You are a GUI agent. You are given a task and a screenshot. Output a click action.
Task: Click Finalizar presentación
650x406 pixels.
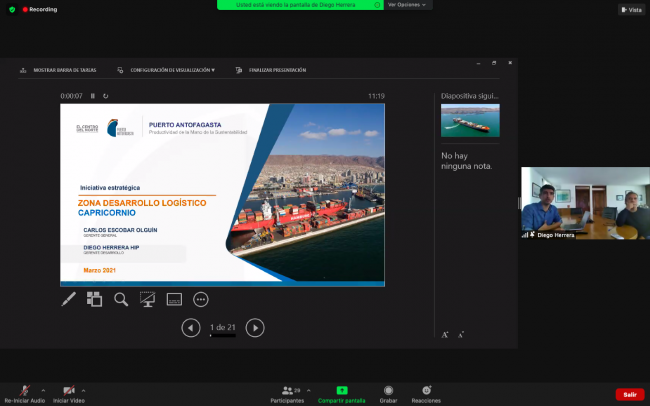click(271, 70)
